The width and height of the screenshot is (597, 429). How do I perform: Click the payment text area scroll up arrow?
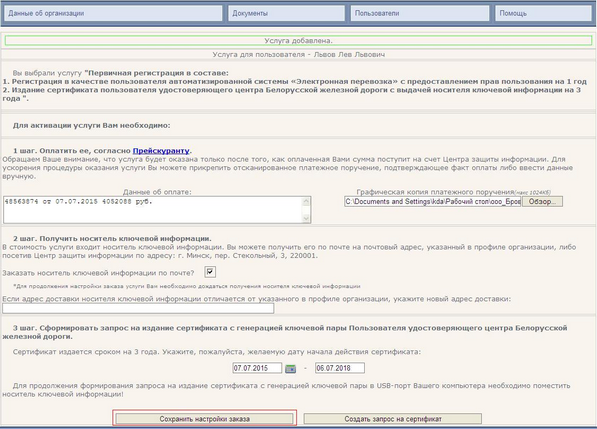306,201
